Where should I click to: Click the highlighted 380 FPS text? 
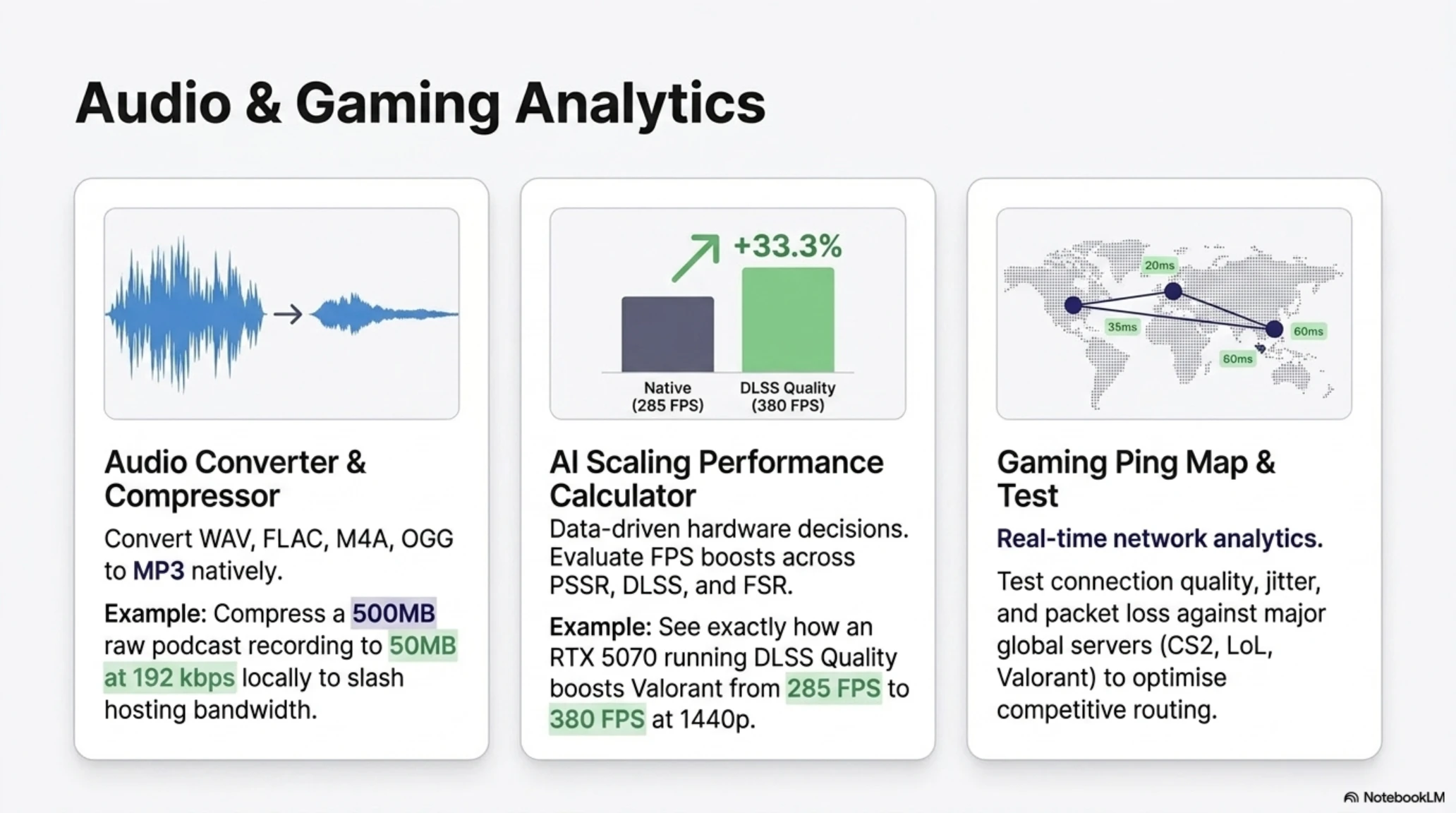point(597,719)
